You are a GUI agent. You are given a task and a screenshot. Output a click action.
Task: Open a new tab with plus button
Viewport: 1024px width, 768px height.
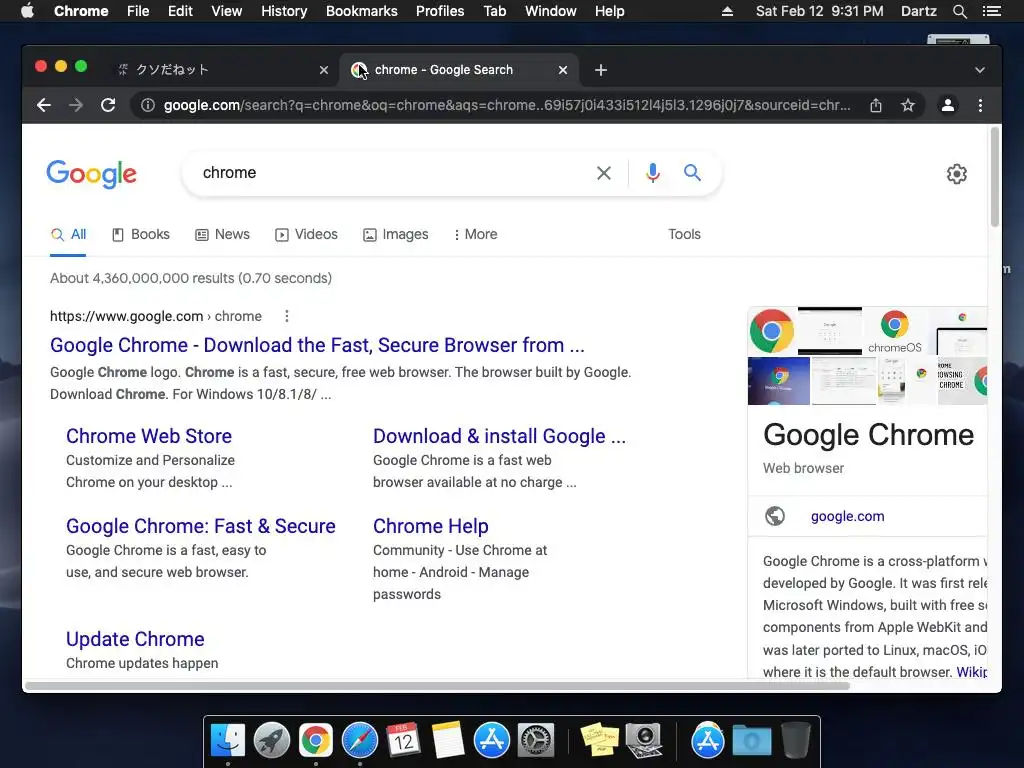601,70
